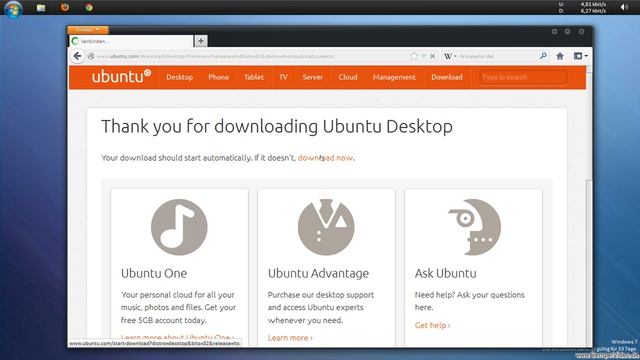Screen dimensions: 640x360
Task: Click the 'Ubuntu Advantage' heading
Action: tap(318, 273)
